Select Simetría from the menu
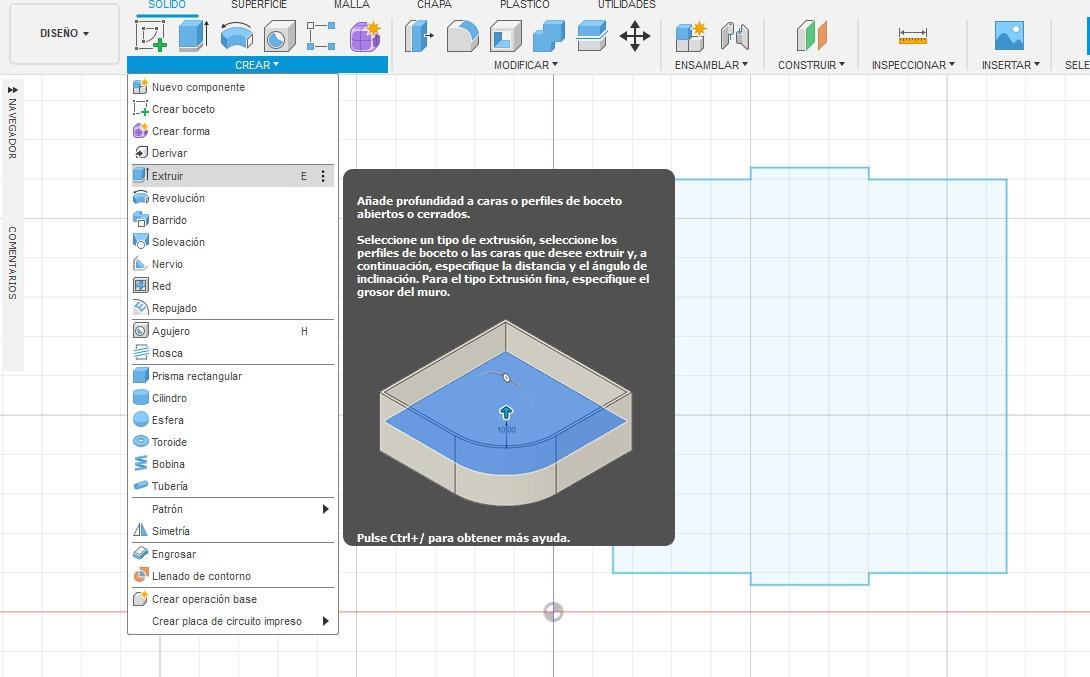The height and width of the screenshot is (677, 1090). coord(233,531)
